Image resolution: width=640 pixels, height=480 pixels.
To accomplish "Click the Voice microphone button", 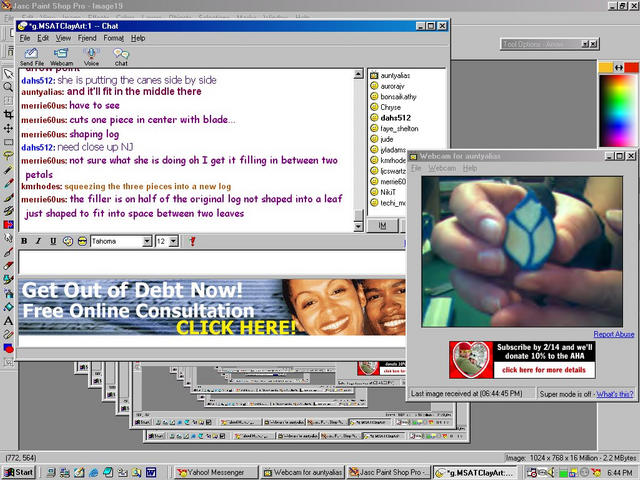I will point(91,57).
